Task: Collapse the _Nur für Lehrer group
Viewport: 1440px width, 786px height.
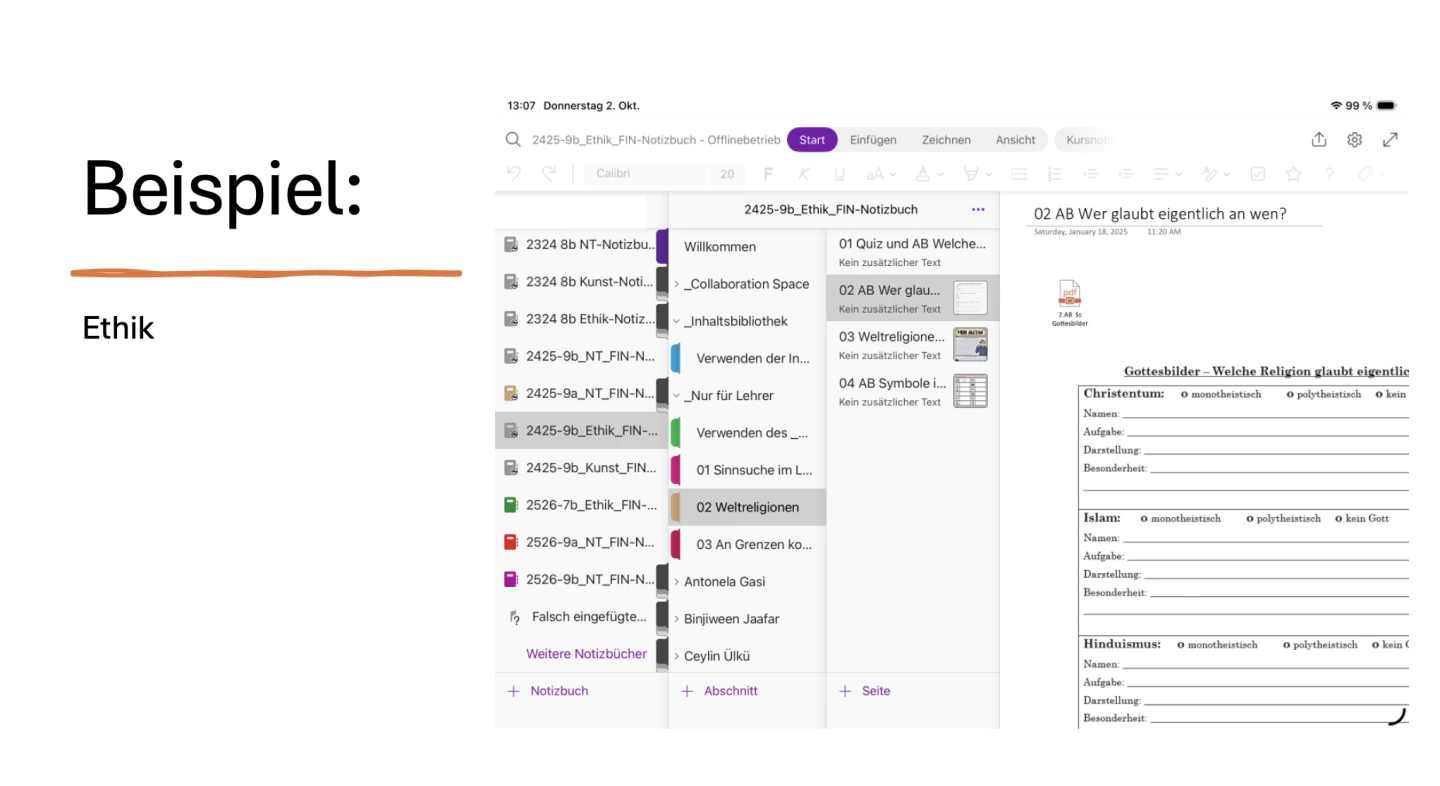Action: click(676, 396)
